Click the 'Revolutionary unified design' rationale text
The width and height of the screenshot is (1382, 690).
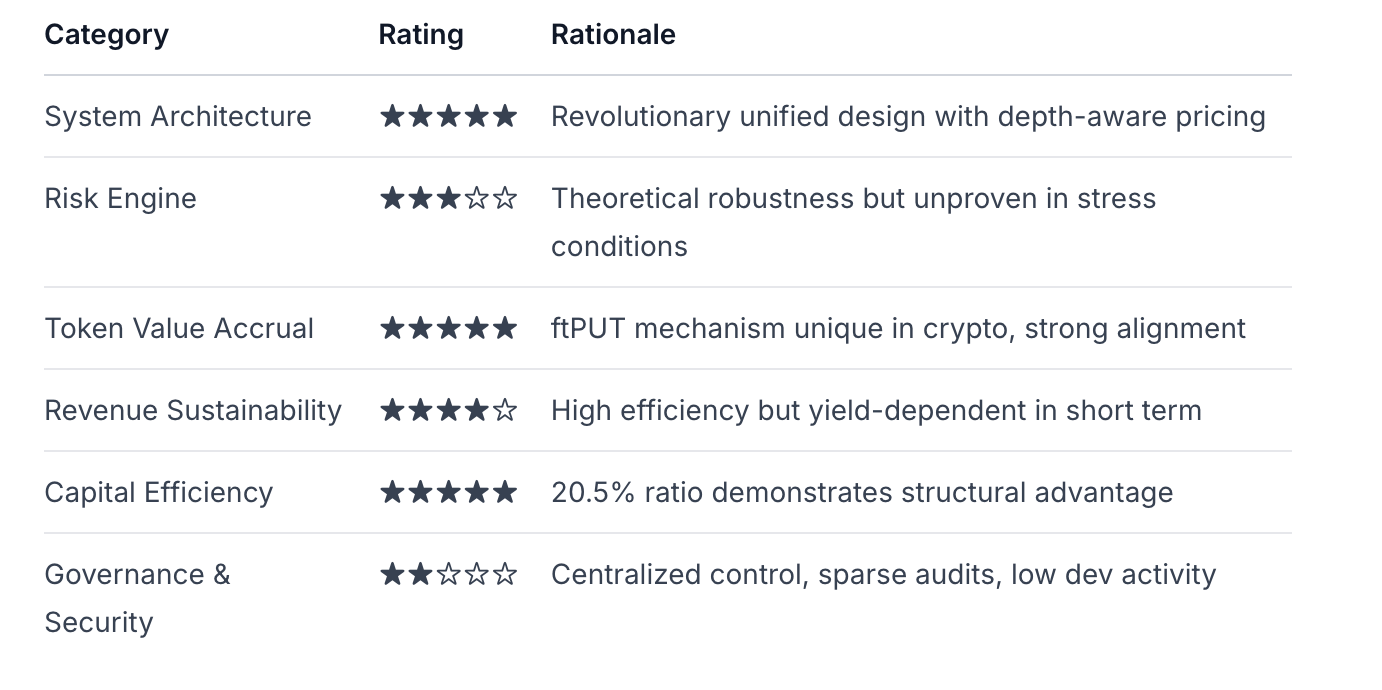908,117
